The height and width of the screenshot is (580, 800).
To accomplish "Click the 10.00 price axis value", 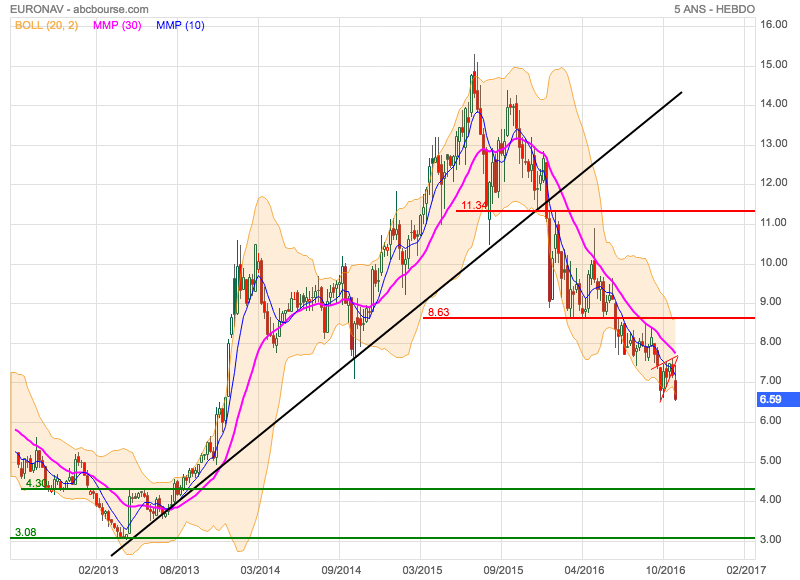I will coord(773,262).
